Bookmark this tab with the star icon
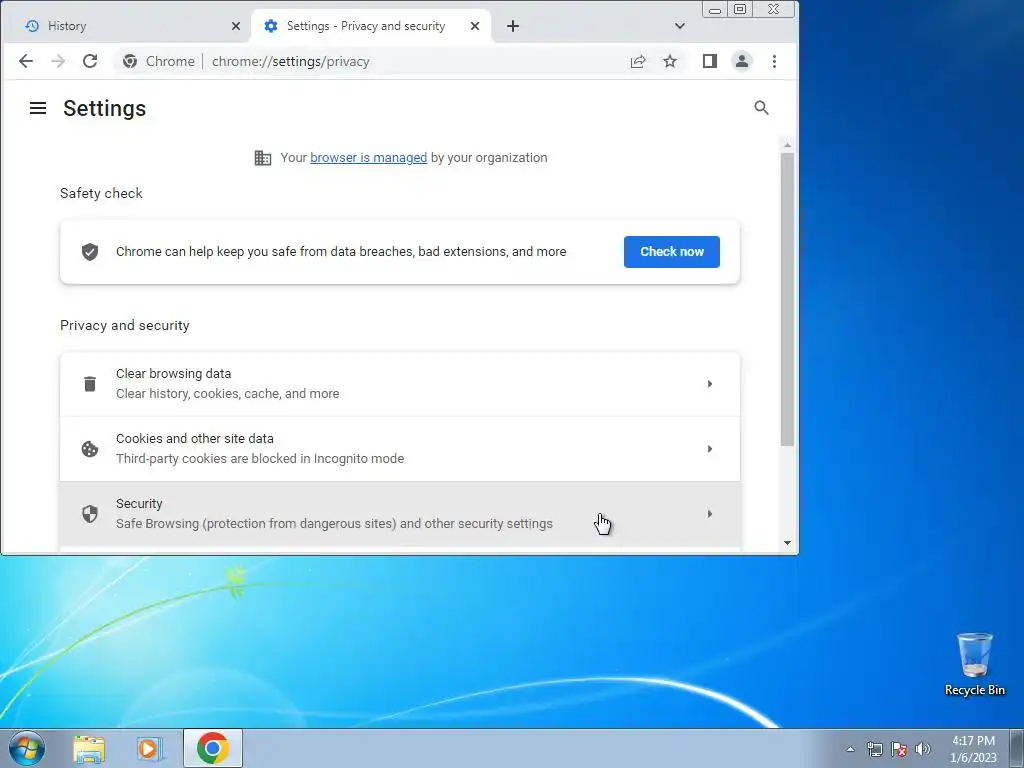Image resolution: width=1024 pixels, height=768 pixels. [670, 61]
